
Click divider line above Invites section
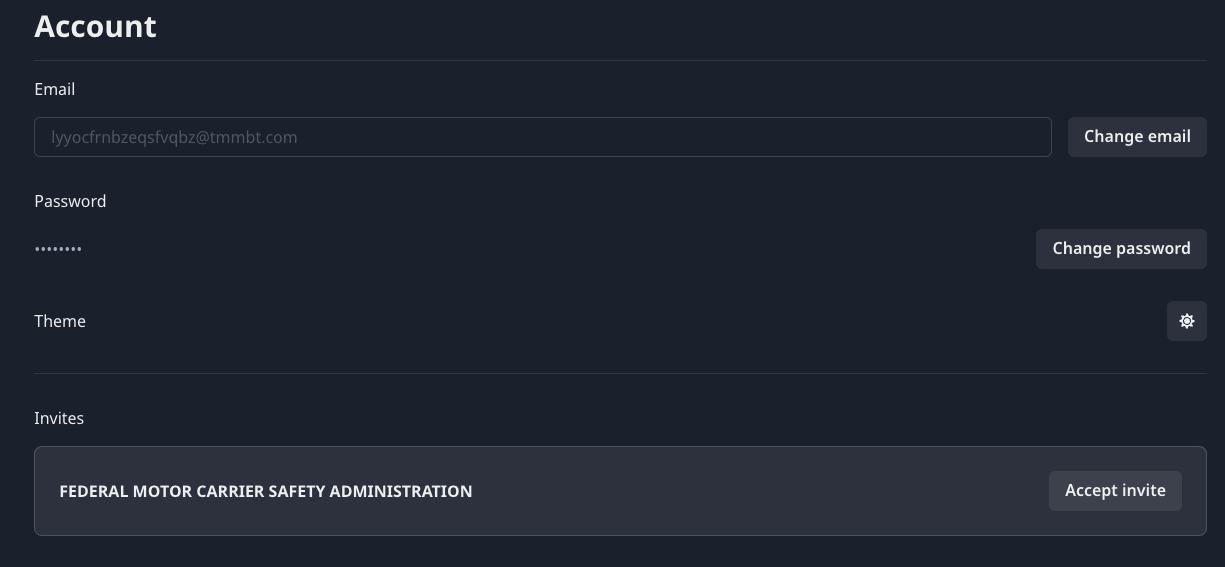point(620,373)
